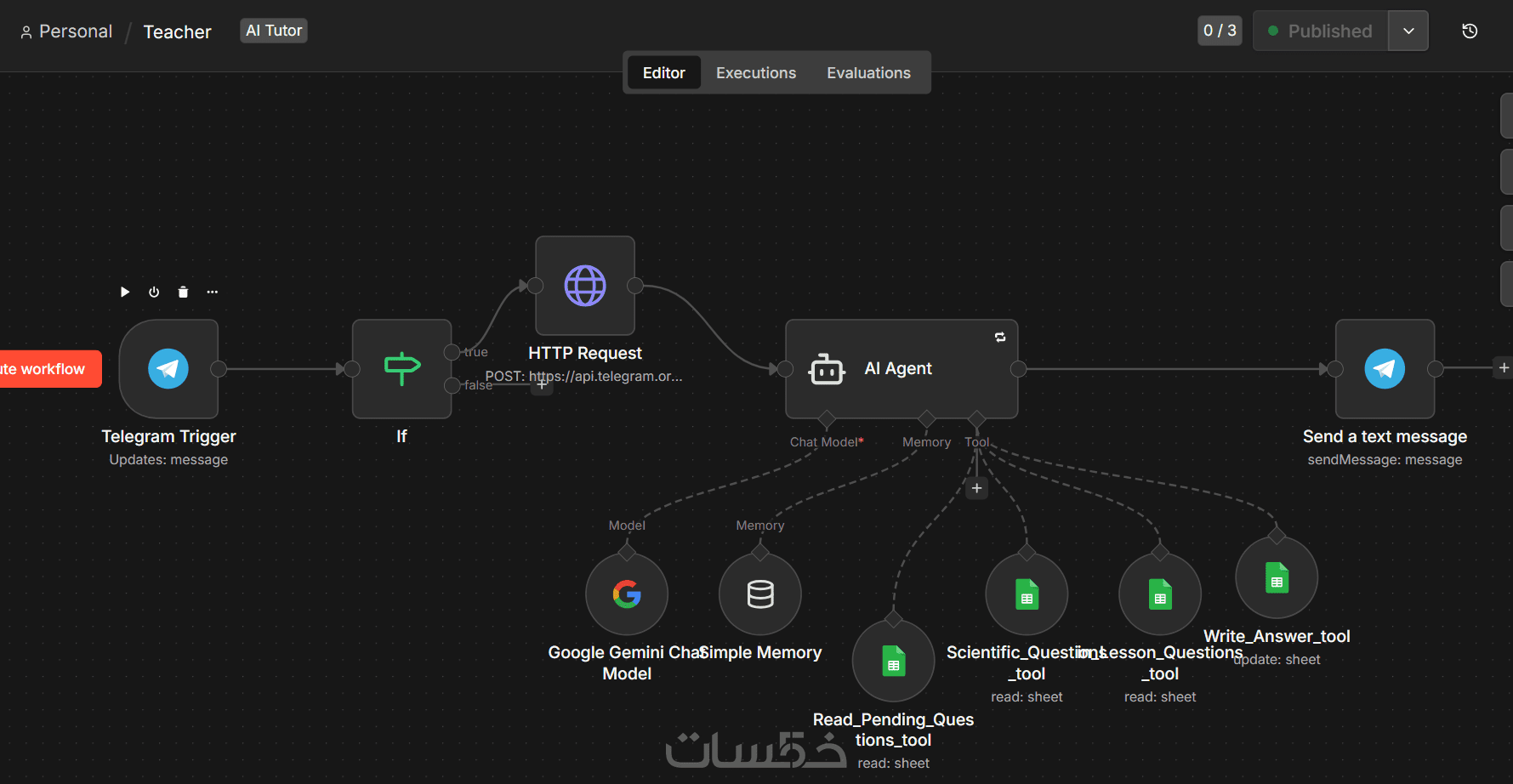Select the Simple Memory node

click(x=760, y=594)
